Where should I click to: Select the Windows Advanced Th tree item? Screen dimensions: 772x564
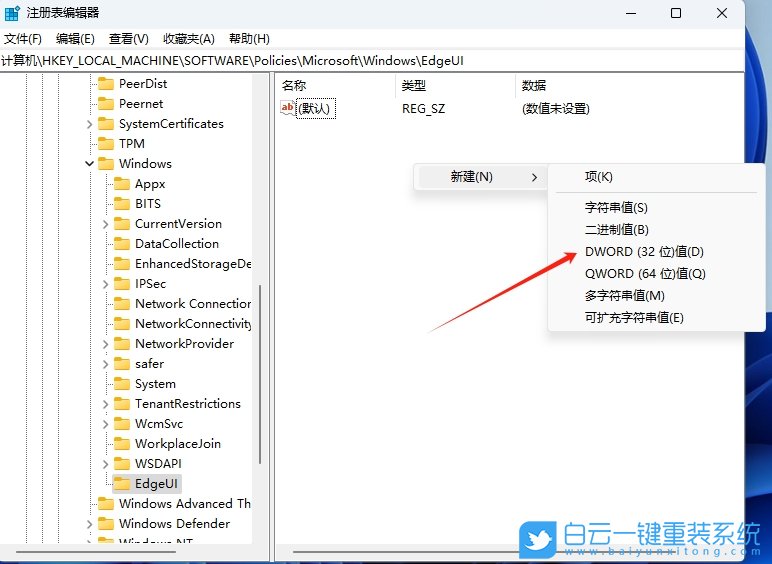tap(185, 503)
